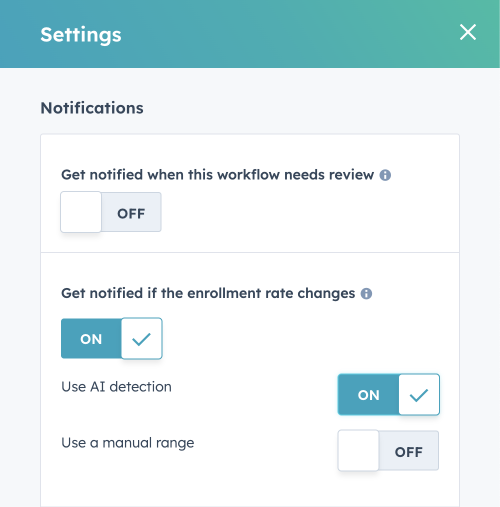Disable the enrollment rate changes notification toggle

[112, 338]
